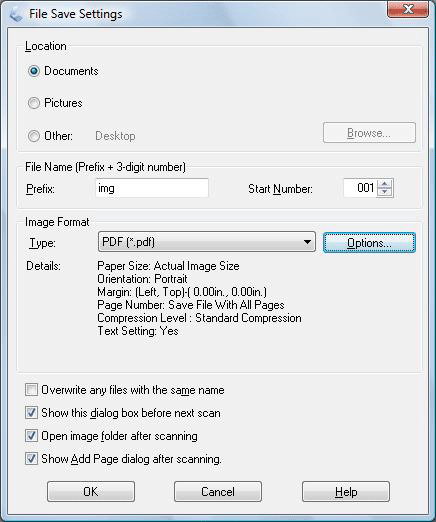This screenshot has height=522, width=436.
Task: Click the scanner icon in title bar
Action: point(16,14)
